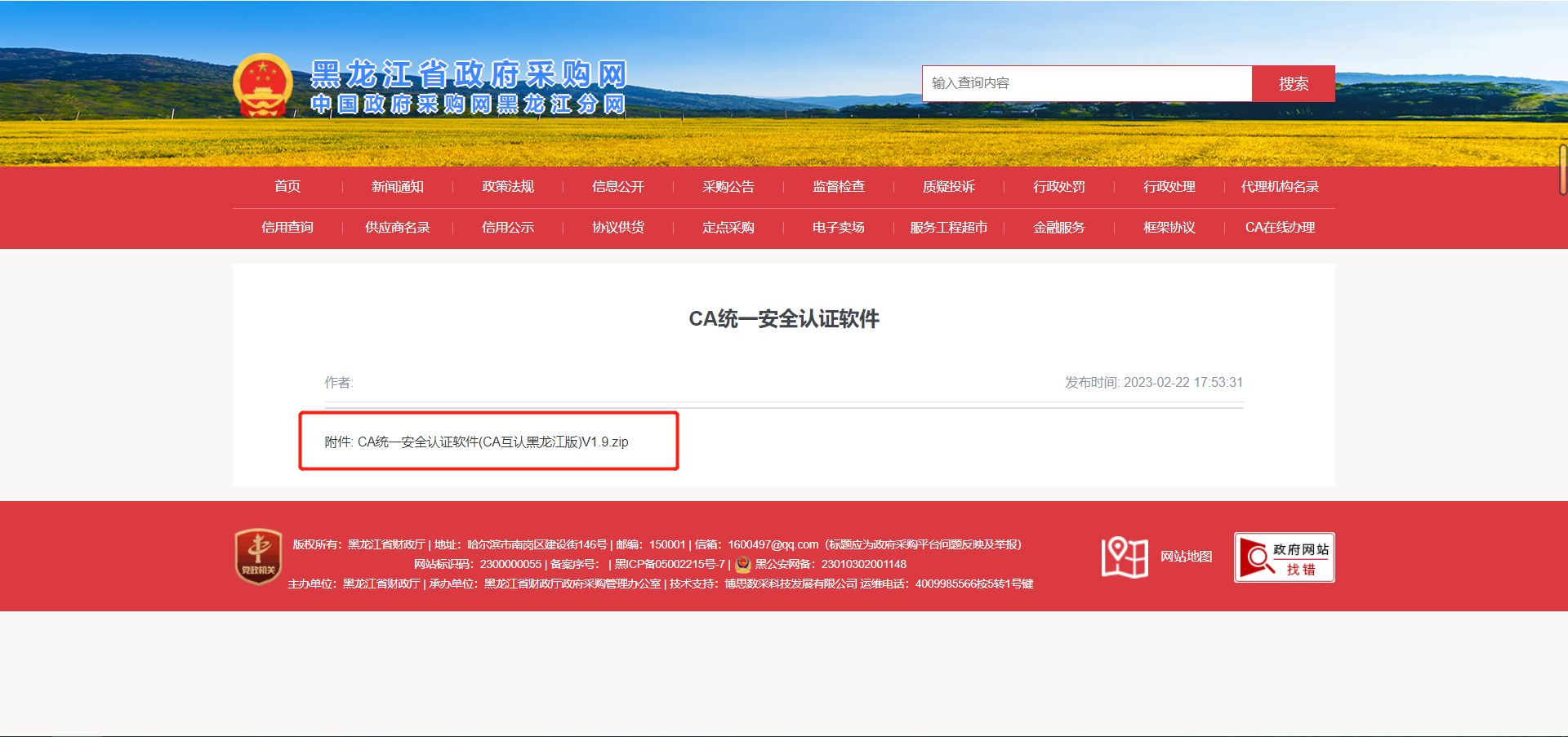The width and height of the screenshot is (1568, 737).
Task: Click the red 搜索 button
Action: 1294,83
